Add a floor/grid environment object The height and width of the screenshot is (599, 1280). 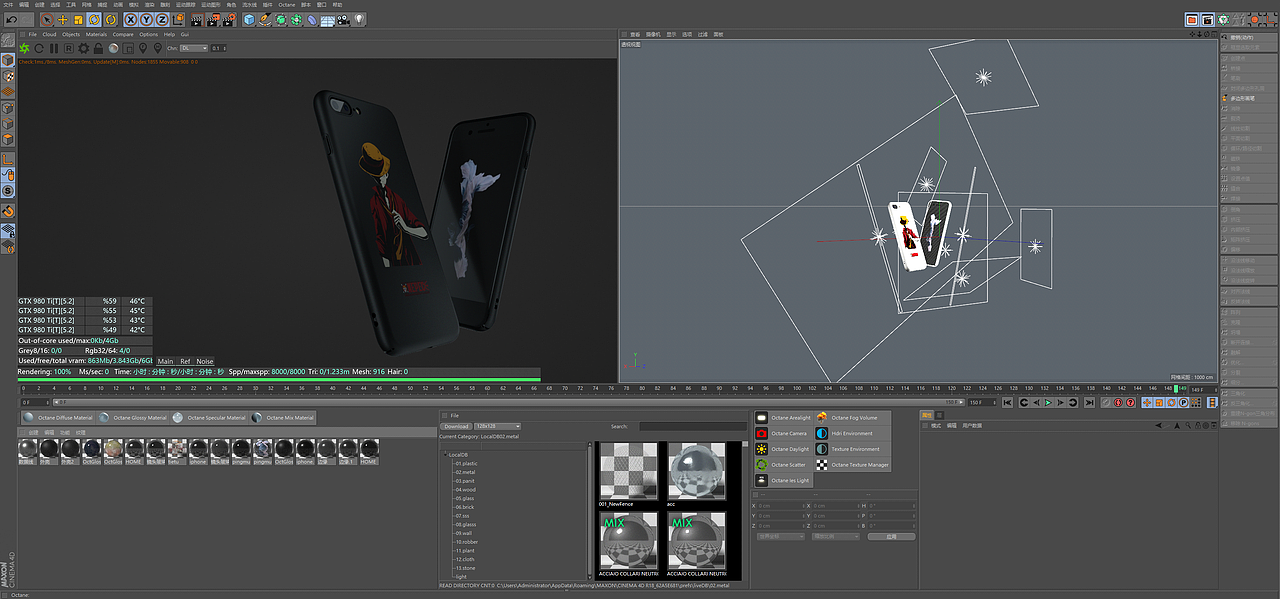pos(327,20)
